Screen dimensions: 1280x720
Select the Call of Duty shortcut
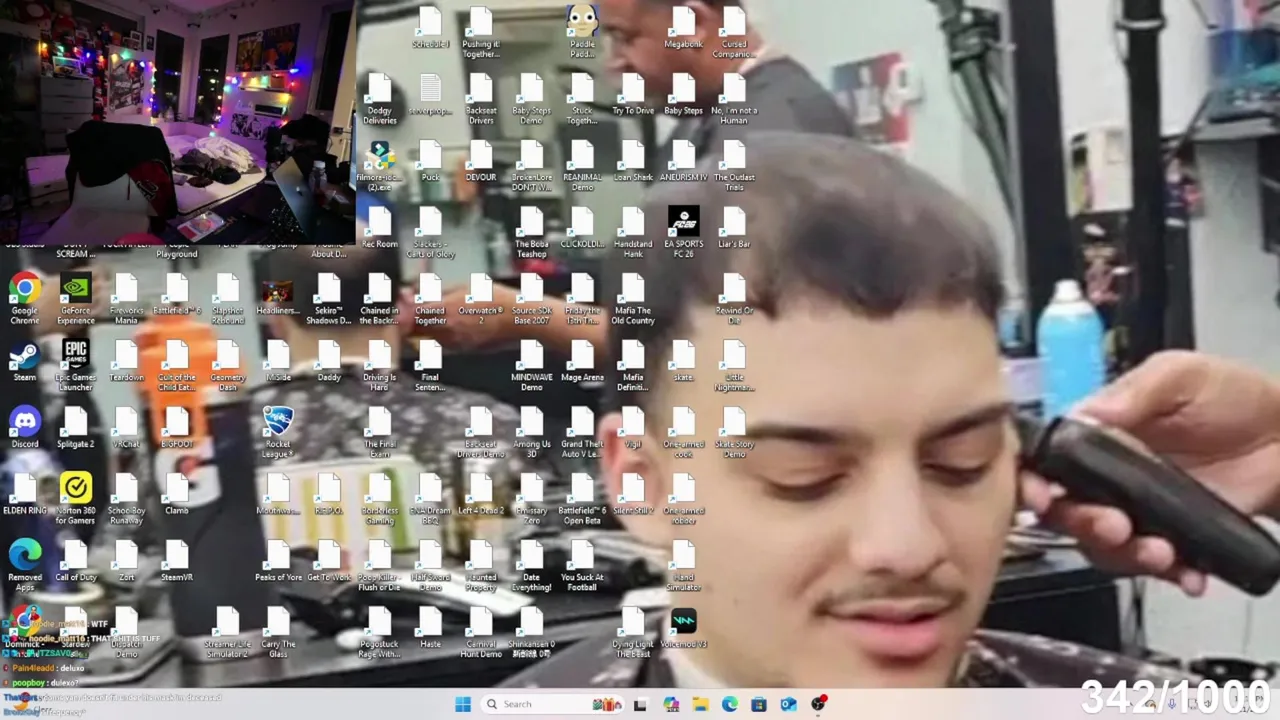(76, 562)
